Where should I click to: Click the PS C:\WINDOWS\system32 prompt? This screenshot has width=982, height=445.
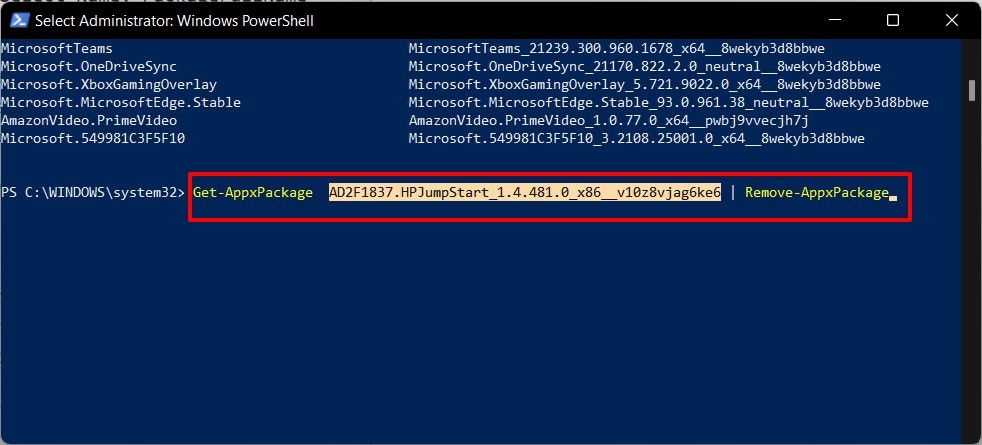[x=93, y=192]
